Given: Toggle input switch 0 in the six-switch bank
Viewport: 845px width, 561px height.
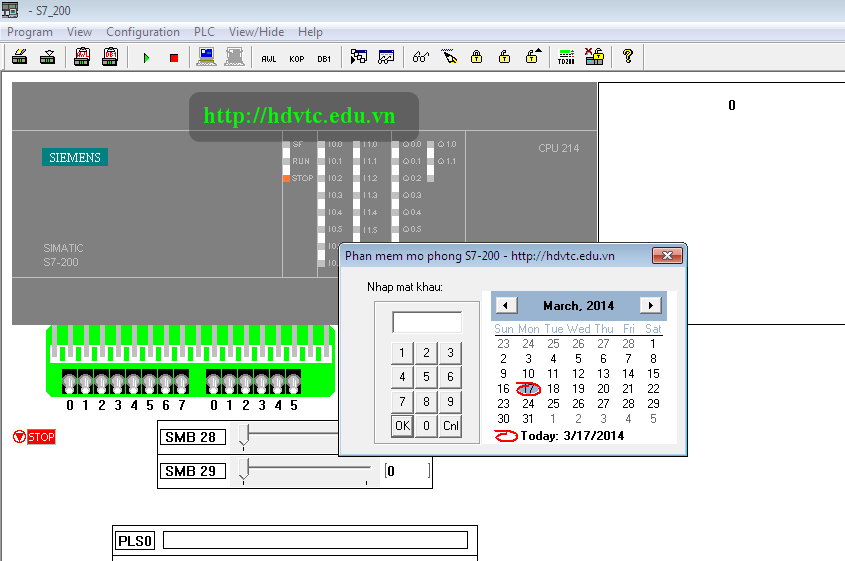Looking at the screenshot, I should tap(213, 382).
